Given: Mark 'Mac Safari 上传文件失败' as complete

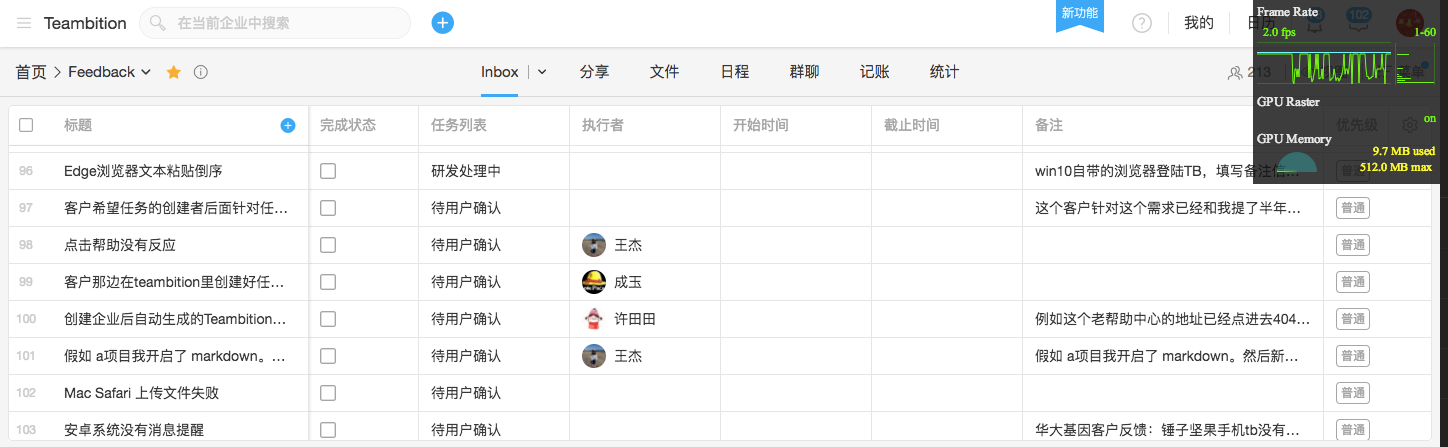Looking at the screenshot, I should click(x=328, y=393).
